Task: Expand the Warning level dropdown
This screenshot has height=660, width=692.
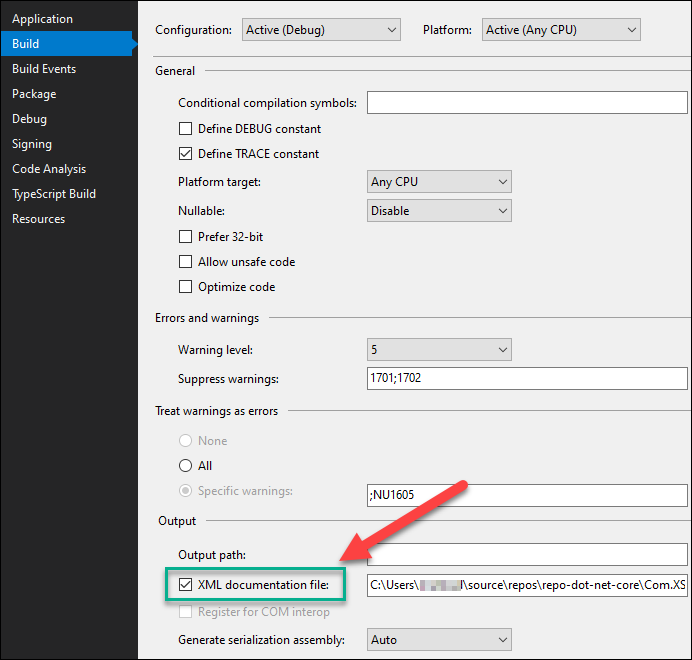Action: click(x=440, y=350)
